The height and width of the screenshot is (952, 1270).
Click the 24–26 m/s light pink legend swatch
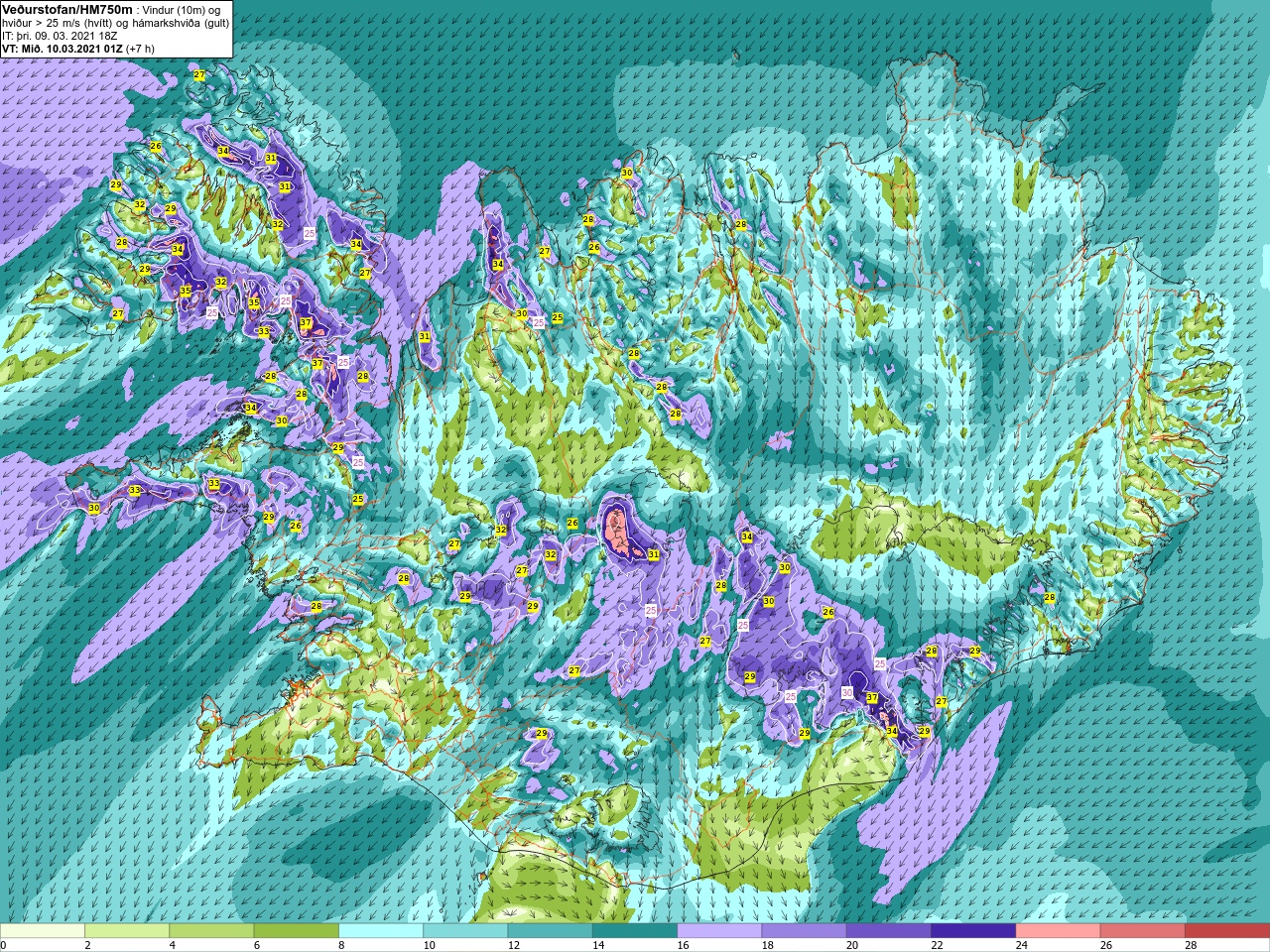click(1058, 931)
